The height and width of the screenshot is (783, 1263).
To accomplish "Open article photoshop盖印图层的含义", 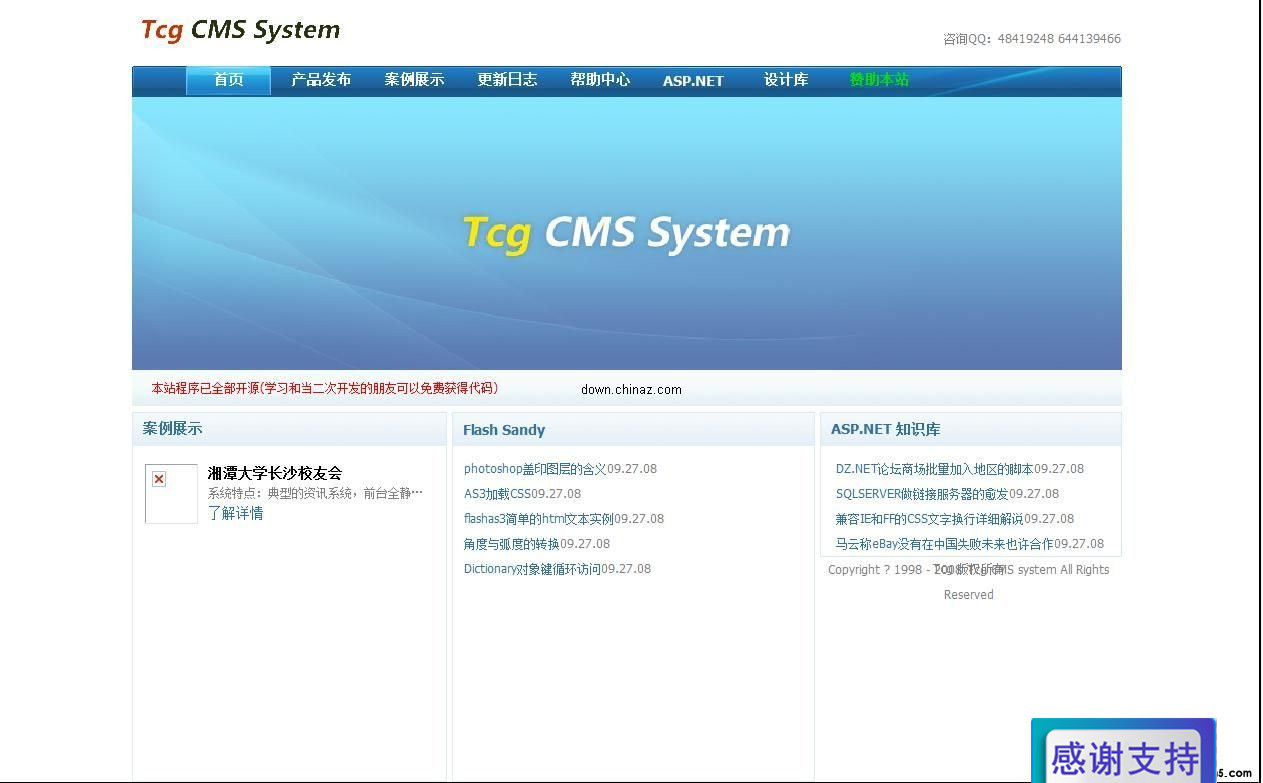I will click(535, 469).
